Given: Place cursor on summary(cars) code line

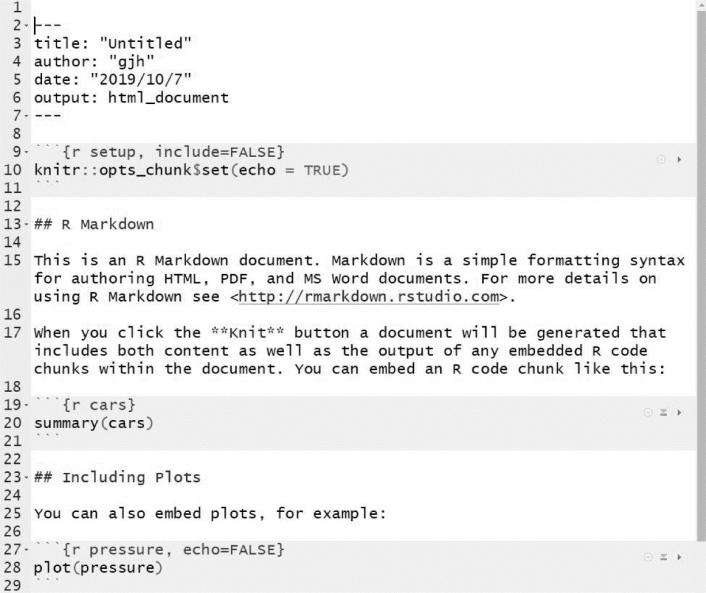Looking at the screenshot, I should 94,423.
